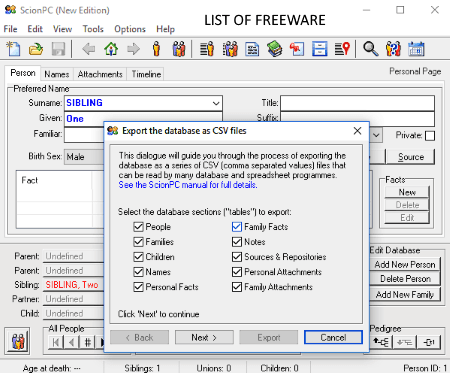Screen dimensions: 450x373
Task: Open the calendar icon in the toolbar
Action: click(416, 49)
